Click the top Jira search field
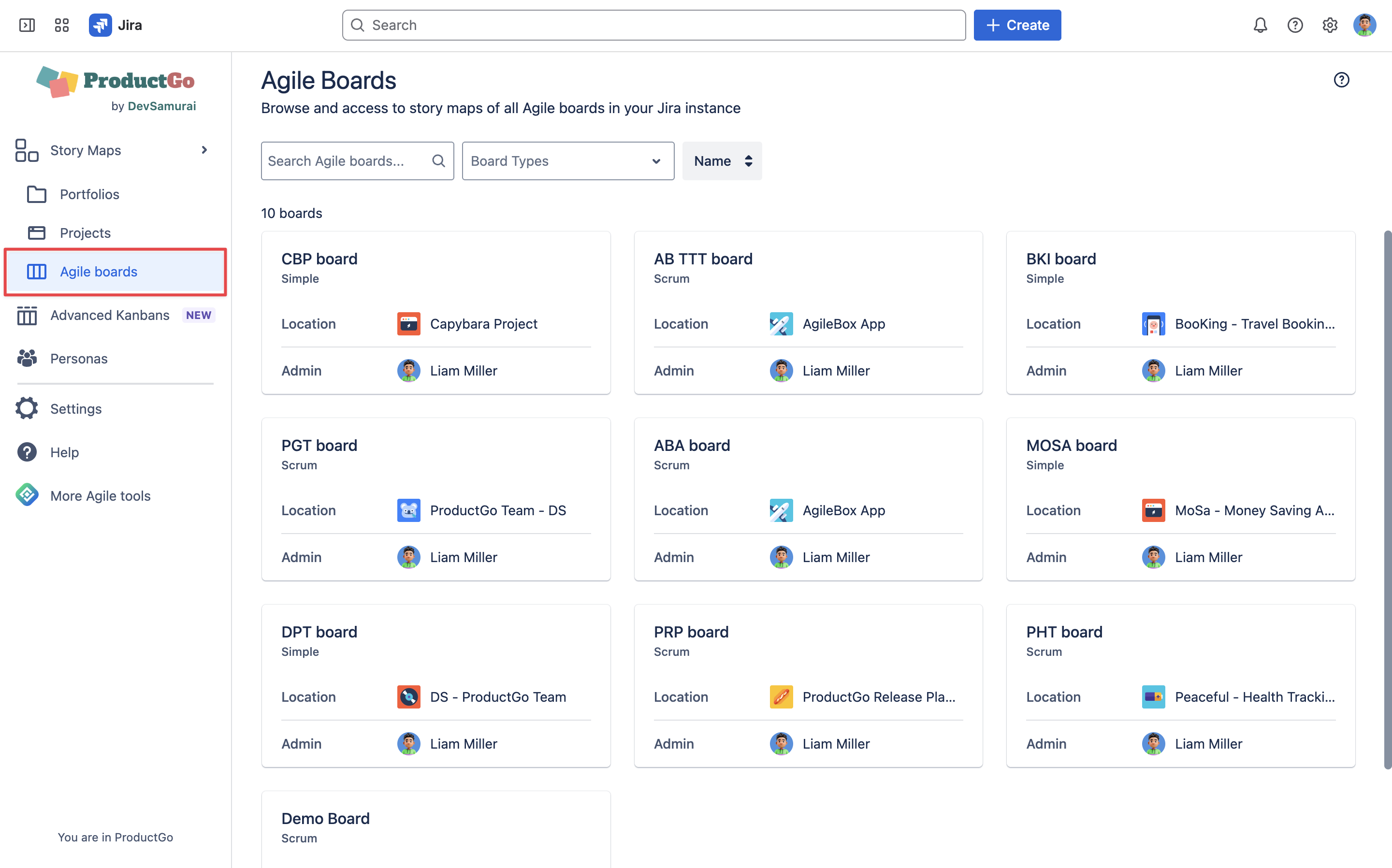This screenshot has height=868, width=1392. click(654, 25)
